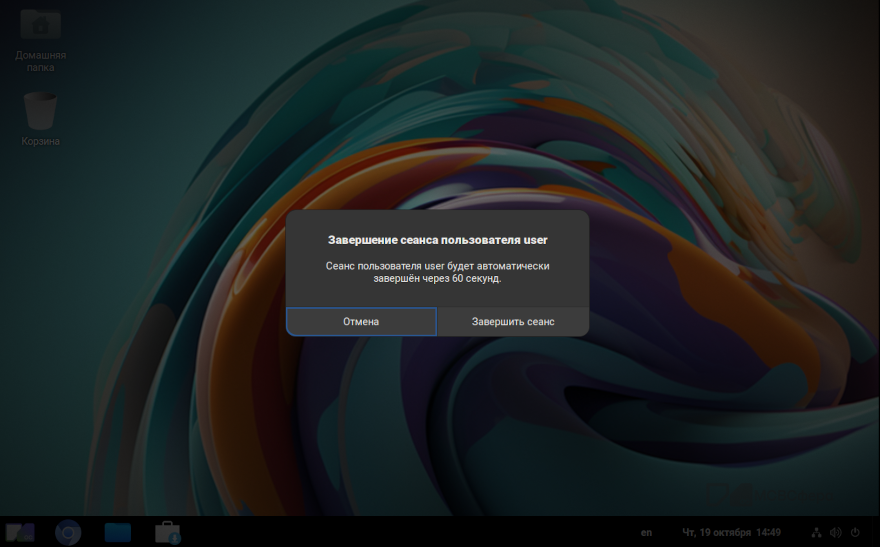Launch the Chromium browser from the taskbar
Image resolution: width=880 pixels, height=547 pixels.
(68, 532)
